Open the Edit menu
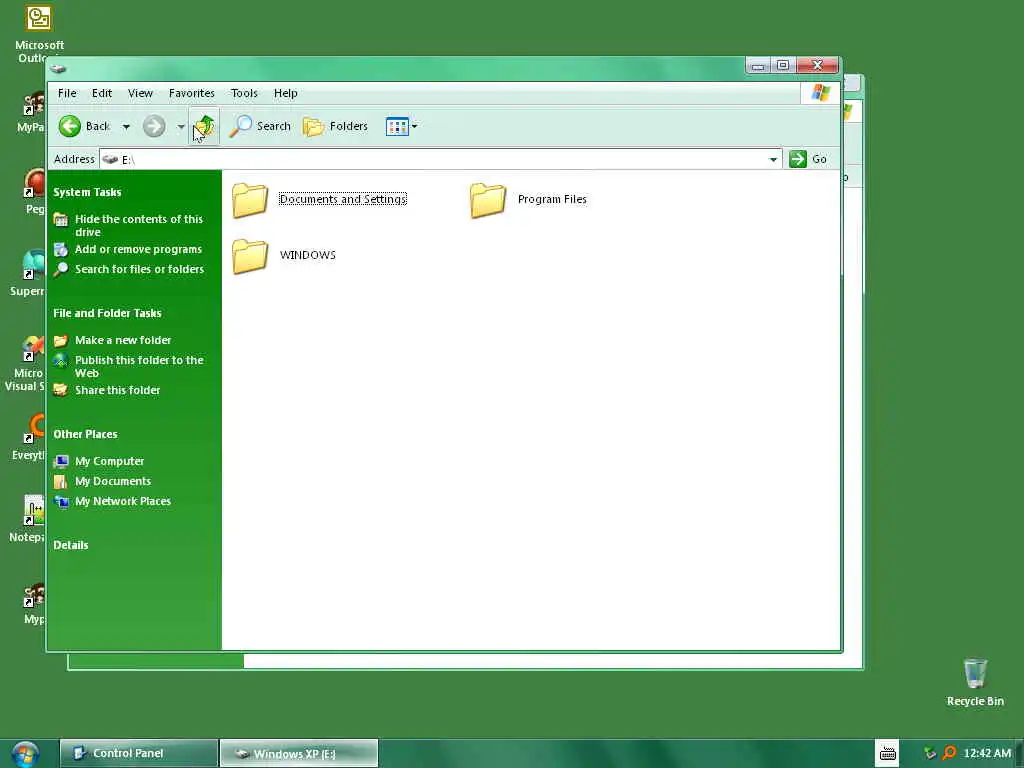Screen dimensions: 1024x768 (x=102, y=93)
